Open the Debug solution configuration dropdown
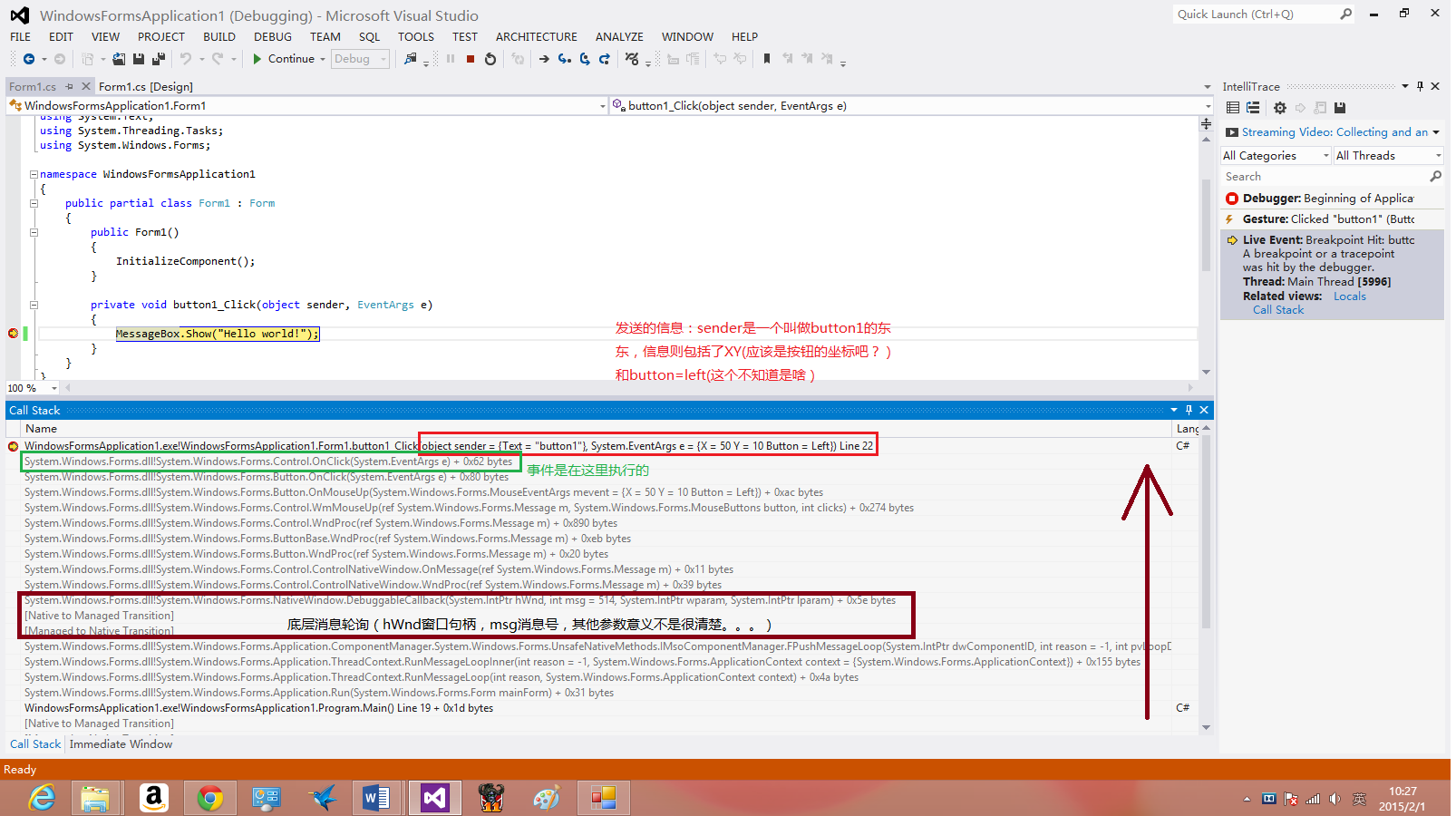Image resolution: width=1456 pixels, height=816 pixels. [360, 59]
